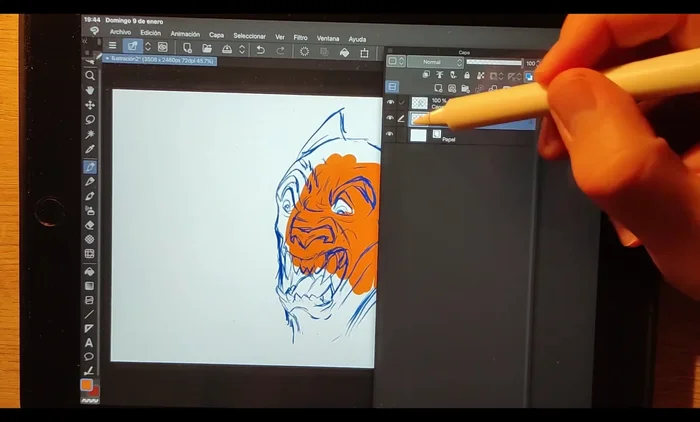Toggle eye icon of the selected layer
The image size is (700, 422).
pos(390,118)
